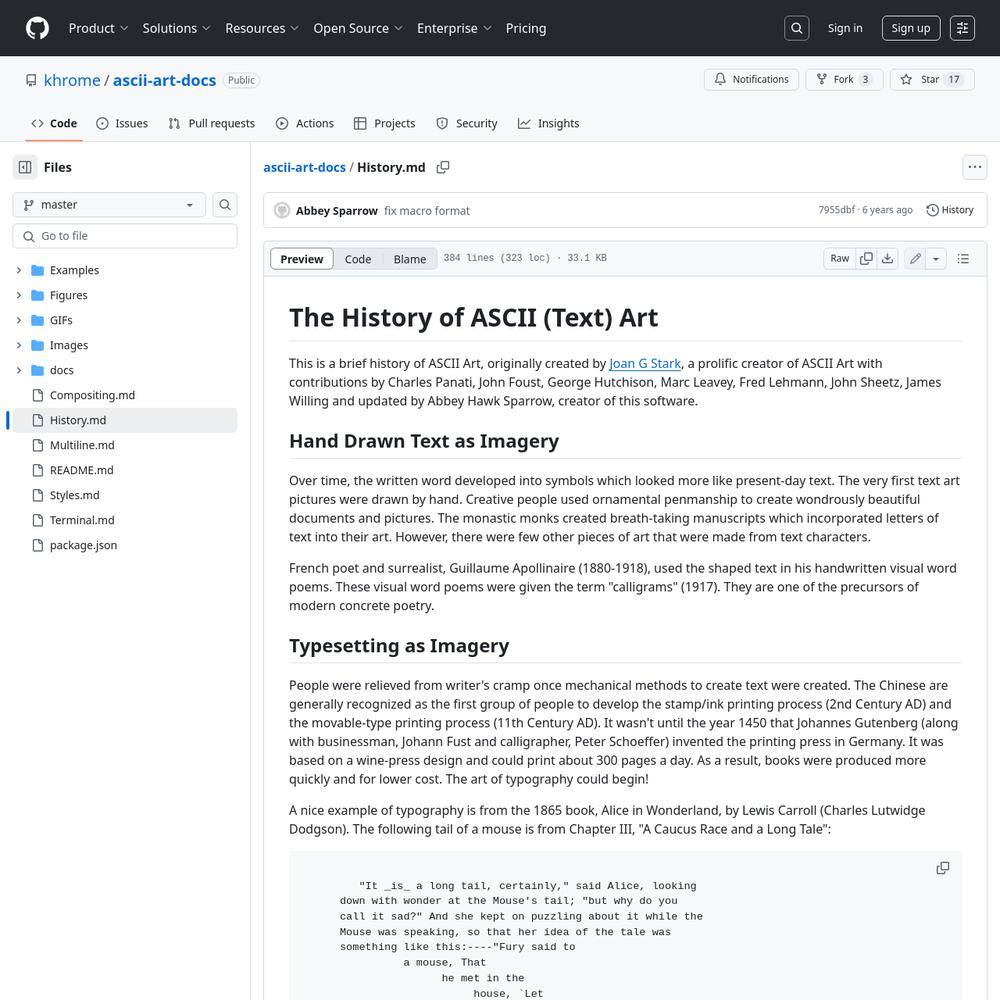Open the more file actions ellipsis
Viewport: 1000px width, 1000px height.
point(974,167)
